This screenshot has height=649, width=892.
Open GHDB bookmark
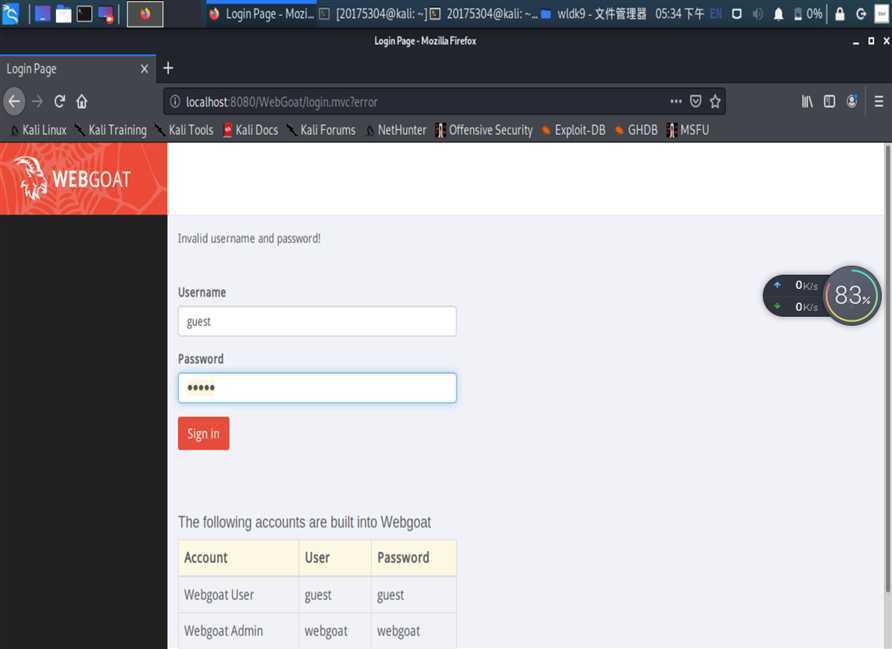click(x=636, y=130)
